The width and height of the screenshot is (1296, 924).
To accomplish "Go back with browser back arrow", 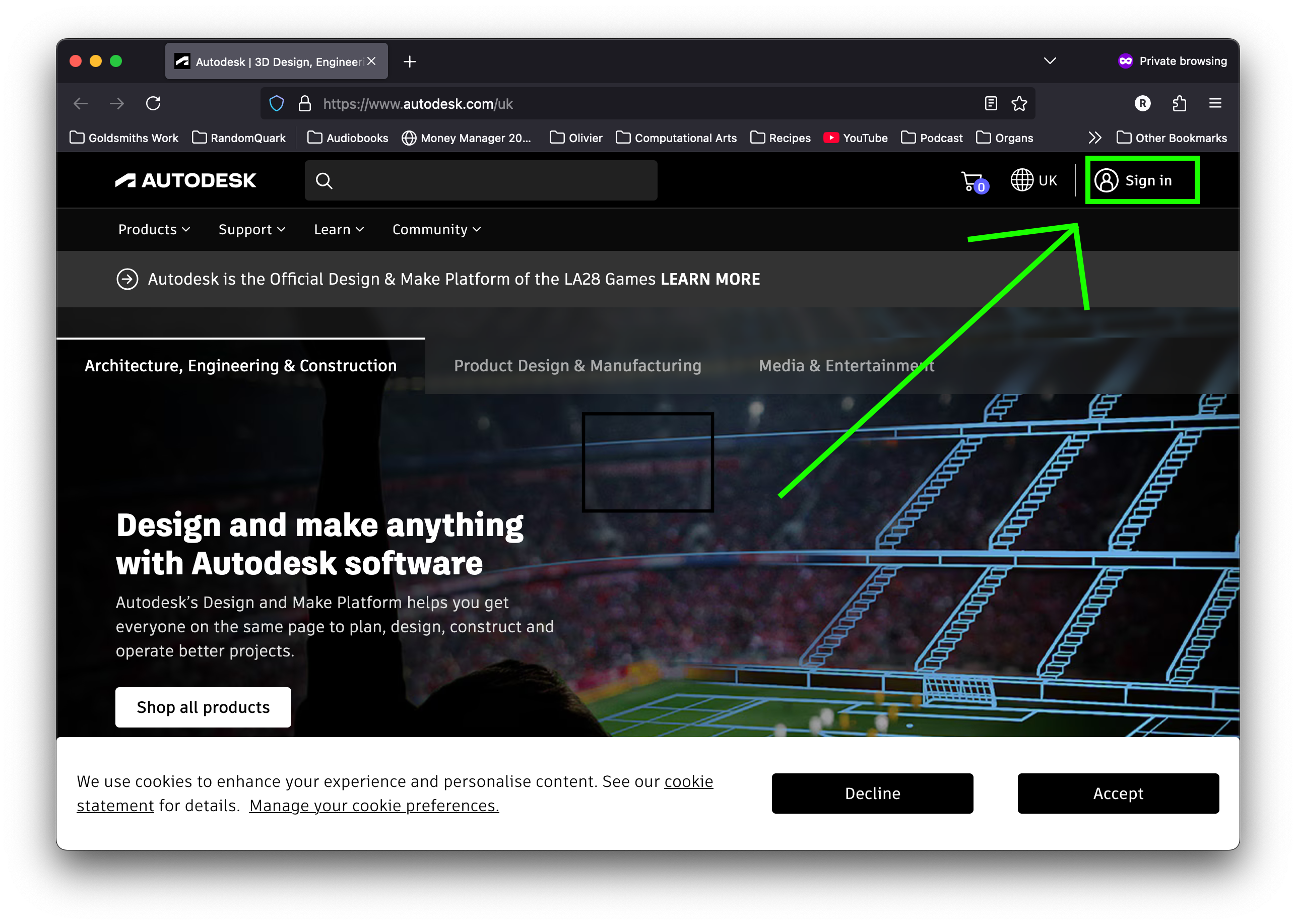I will [81, 104].
